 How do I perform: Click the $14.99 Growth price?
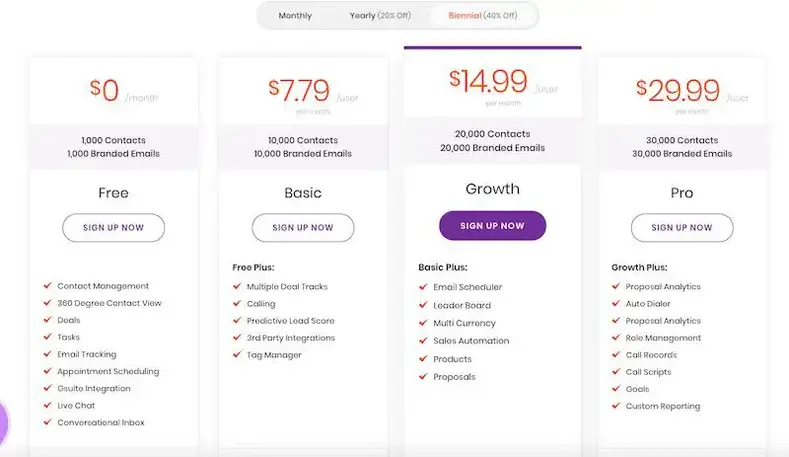click(488, 82)
